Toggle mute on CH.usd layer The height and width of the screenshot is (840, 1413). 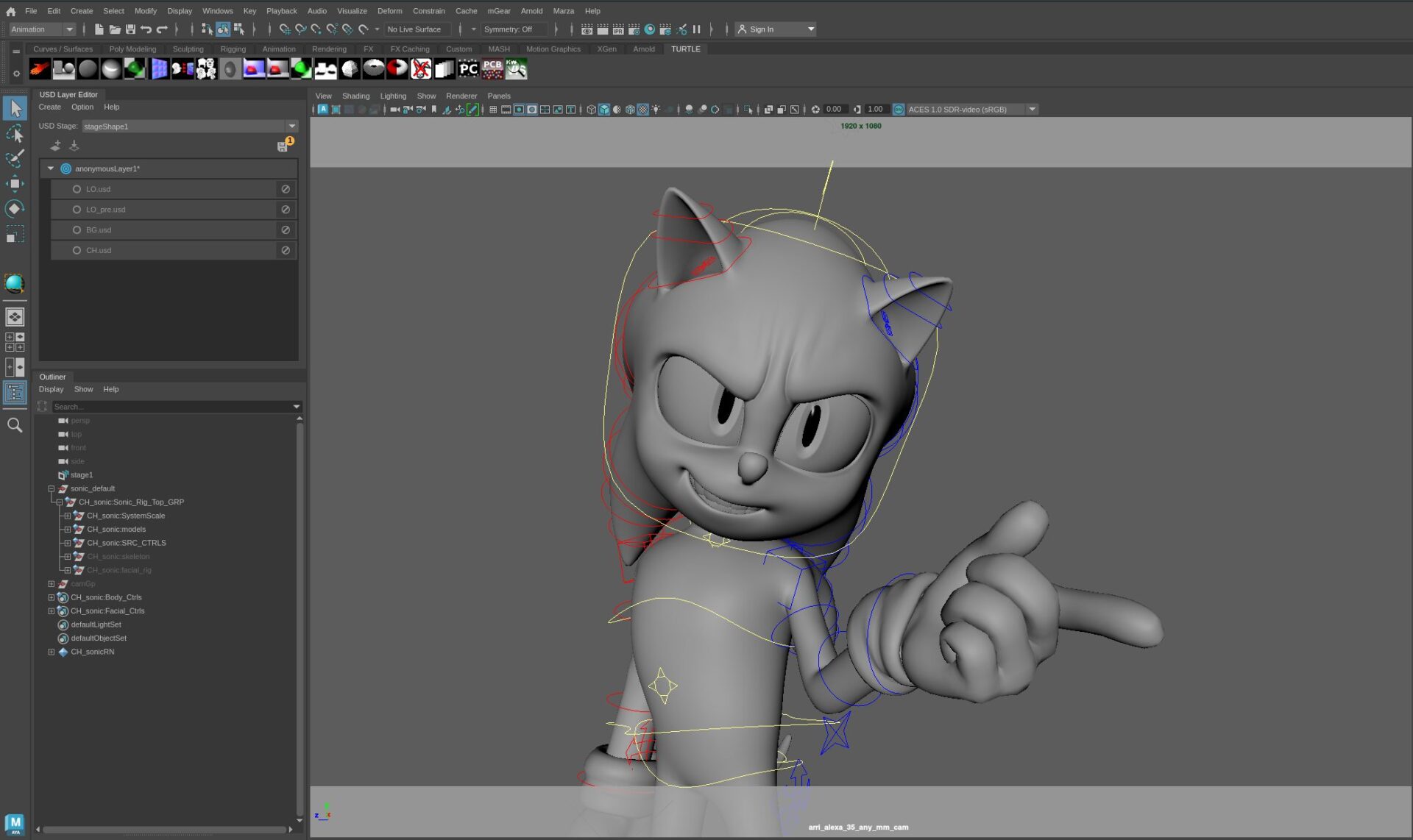coord(286,250)
